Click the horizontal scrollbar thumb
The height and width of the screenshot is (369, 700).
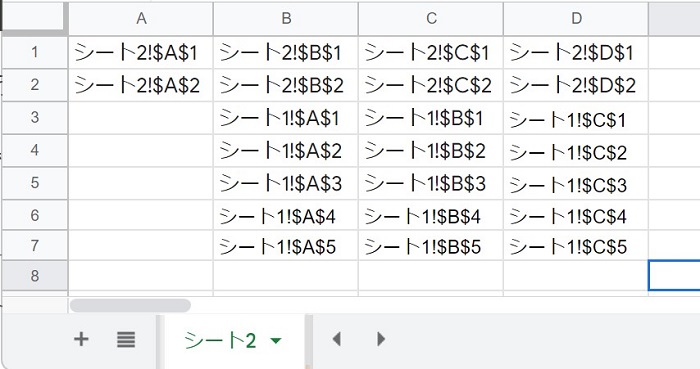click(x=130, y=306)
